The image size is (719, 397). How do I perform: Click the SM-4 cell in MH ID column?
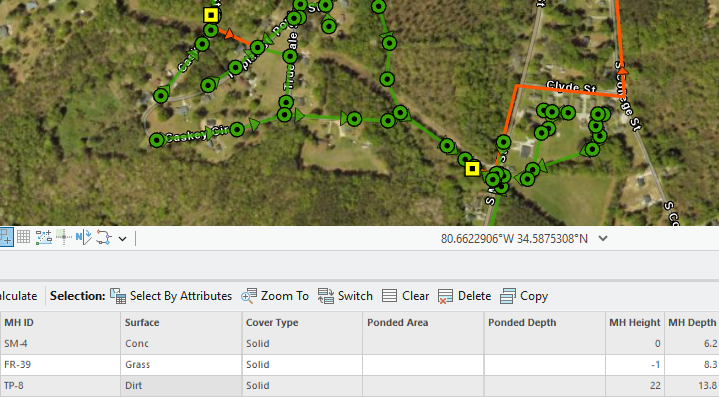click(x=60, y=343)
